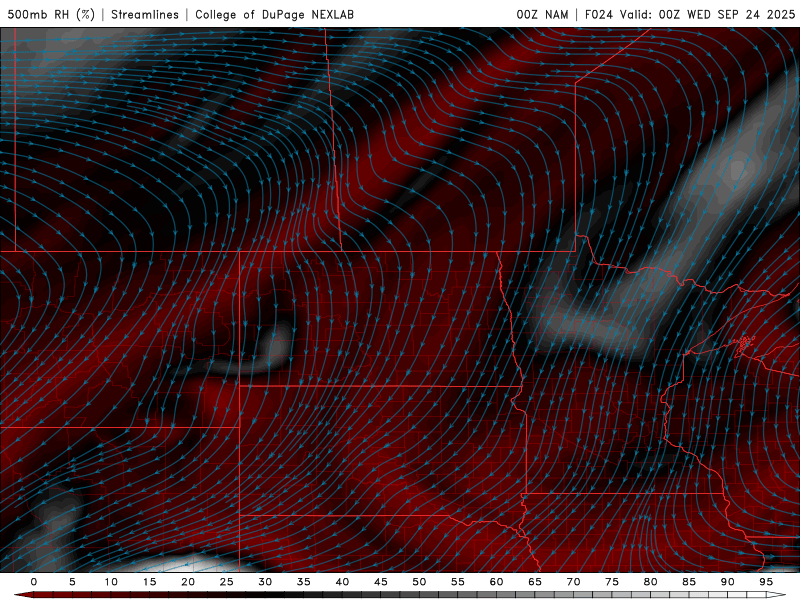The image size is (800, 600).
Task: Click the colorbar label '75'
Action: point(612,582)
